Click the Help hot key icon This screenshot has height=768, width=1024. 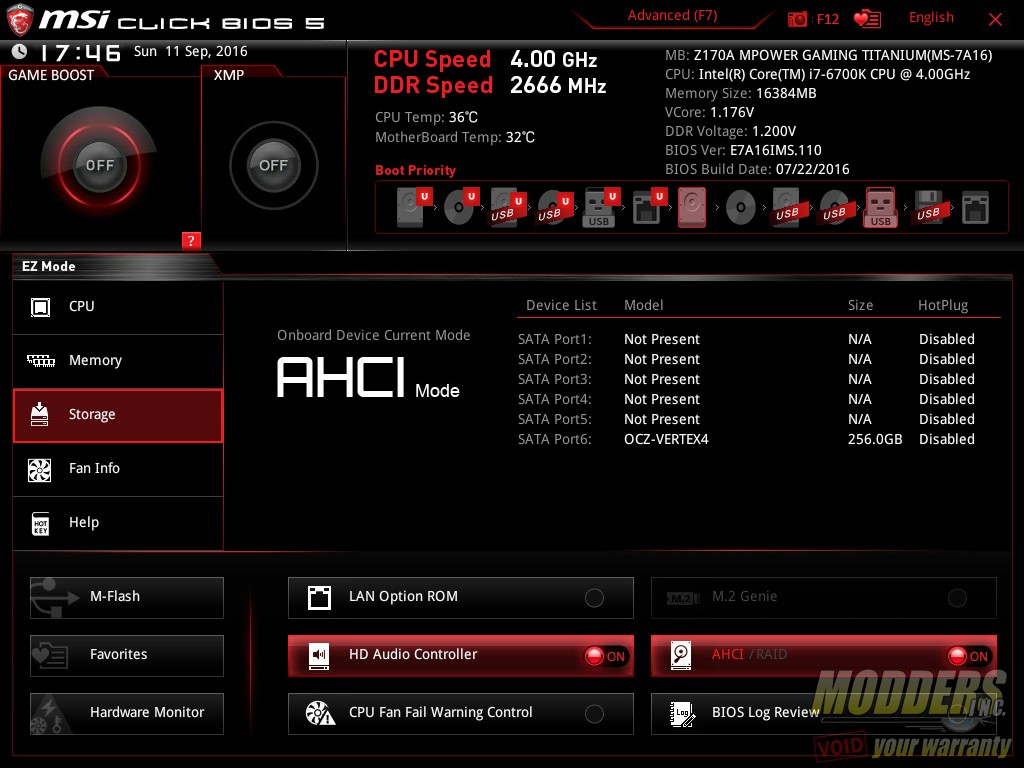click(40, 523)
